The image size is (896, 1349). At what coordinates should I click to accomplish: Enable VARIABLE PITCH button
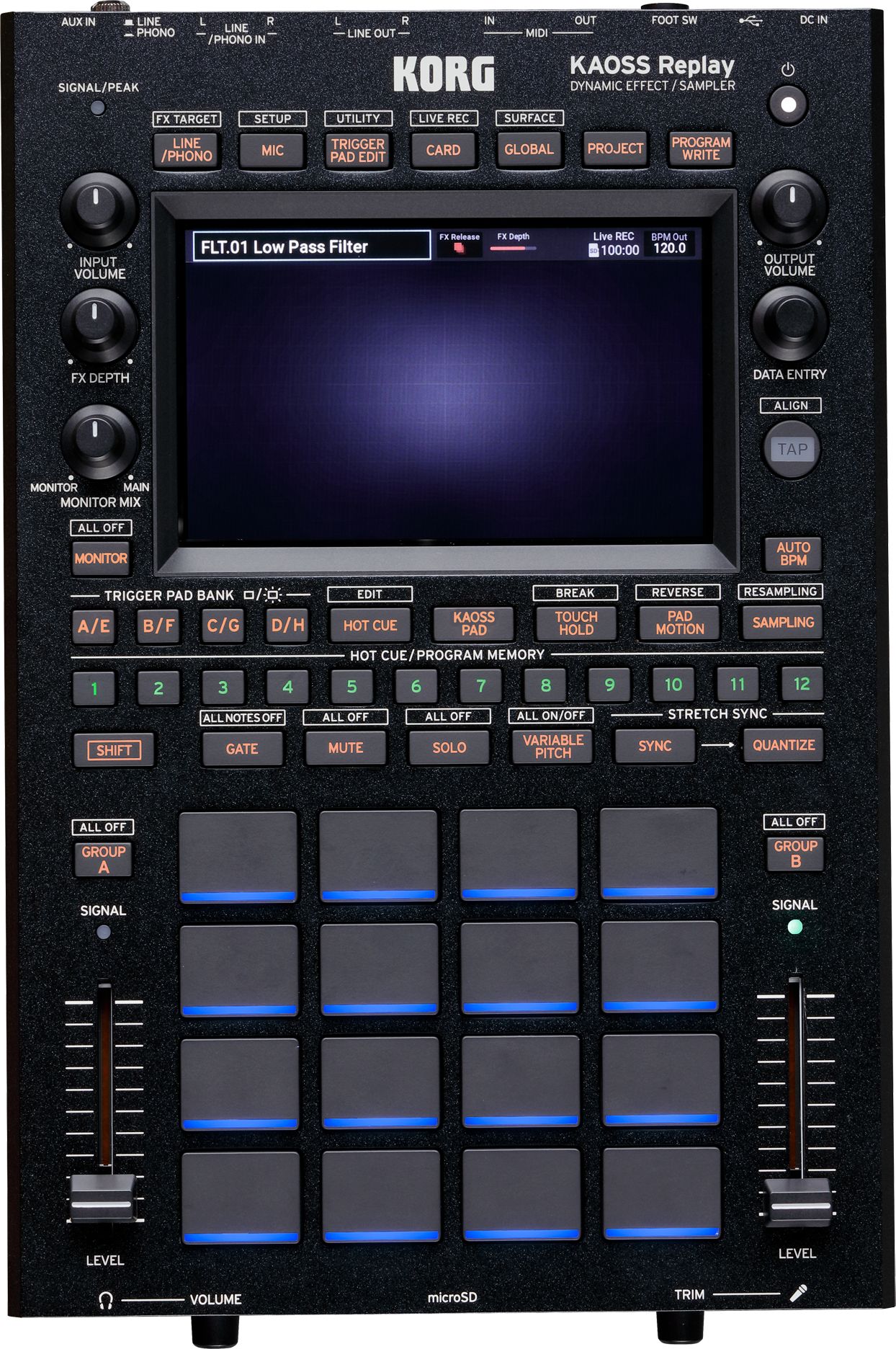[x=553, y=747]
